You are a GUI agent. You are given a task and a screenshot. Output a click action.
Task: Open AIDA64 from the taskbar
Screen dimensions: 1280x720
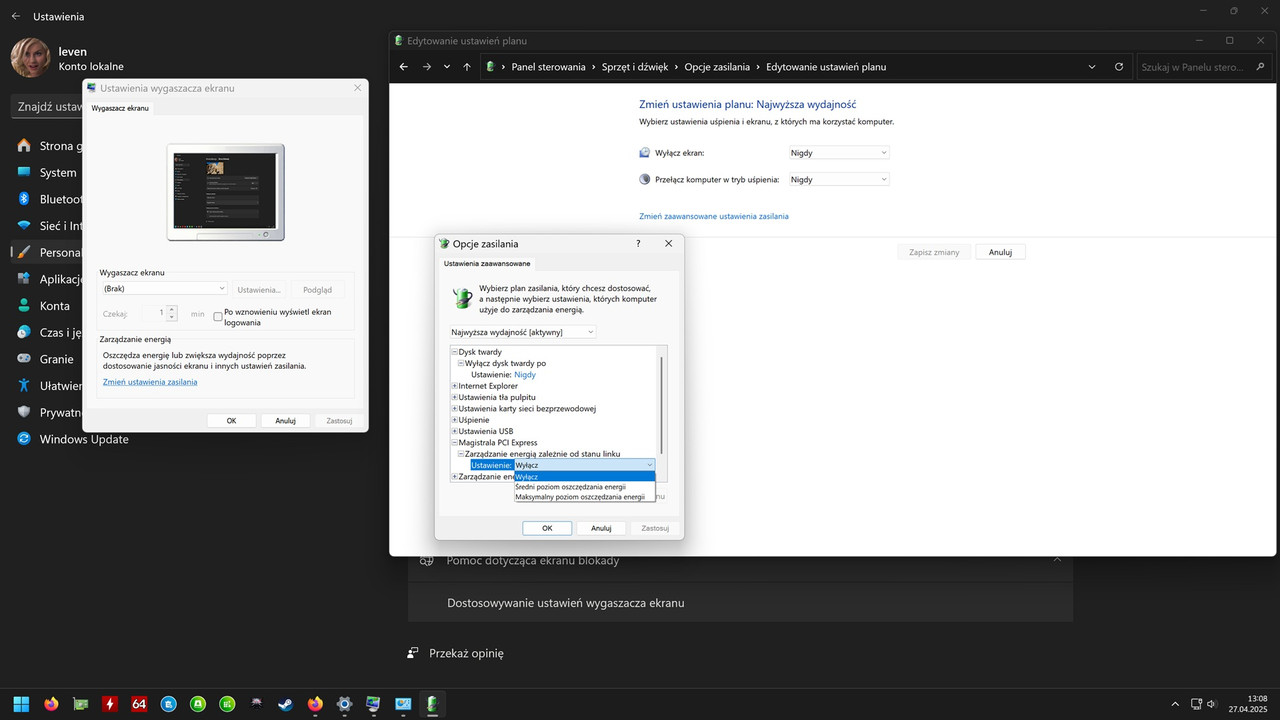click(x=139, y=704)
